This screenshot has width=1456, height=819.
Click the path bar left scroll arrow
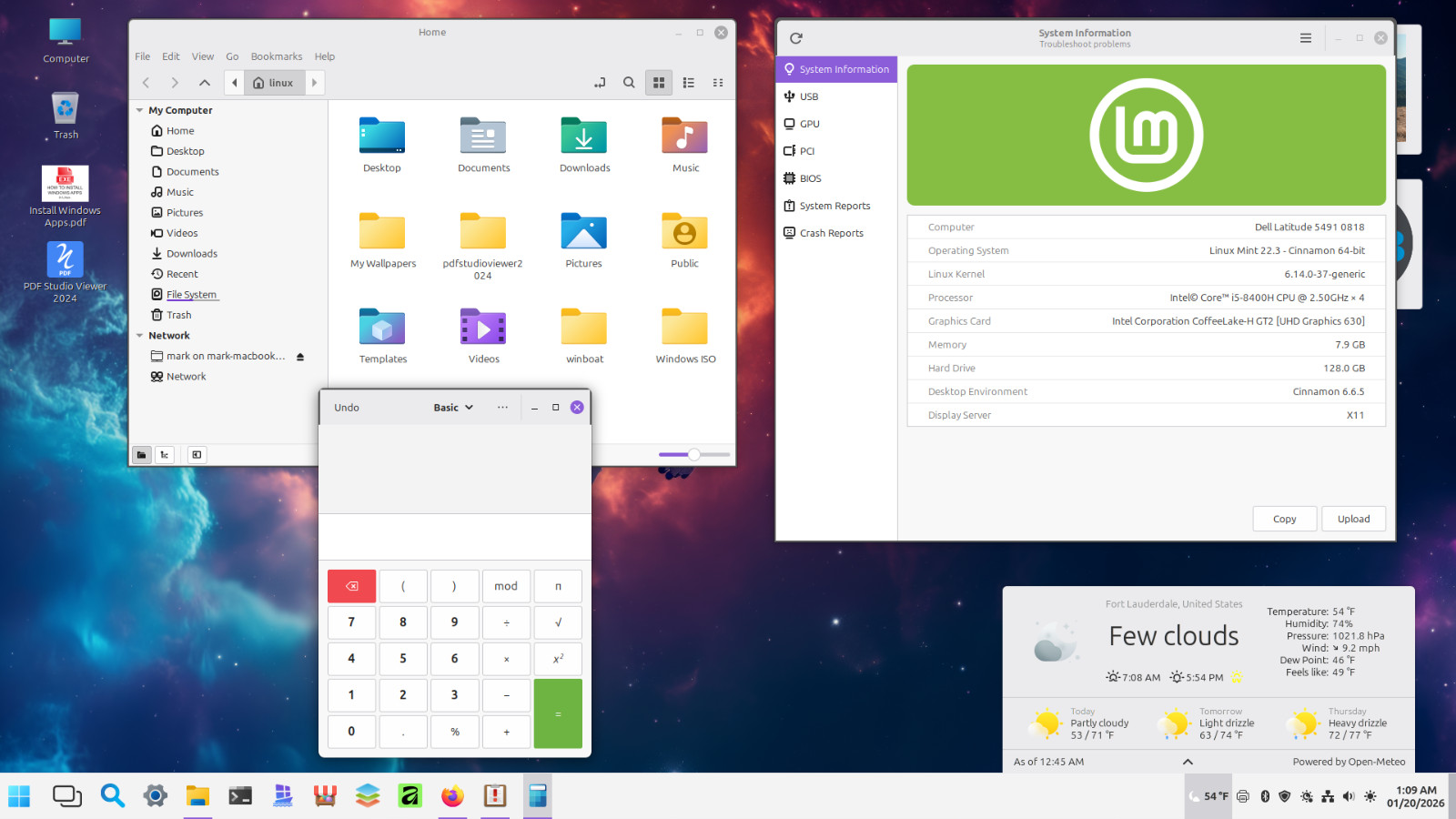[235, 83]
